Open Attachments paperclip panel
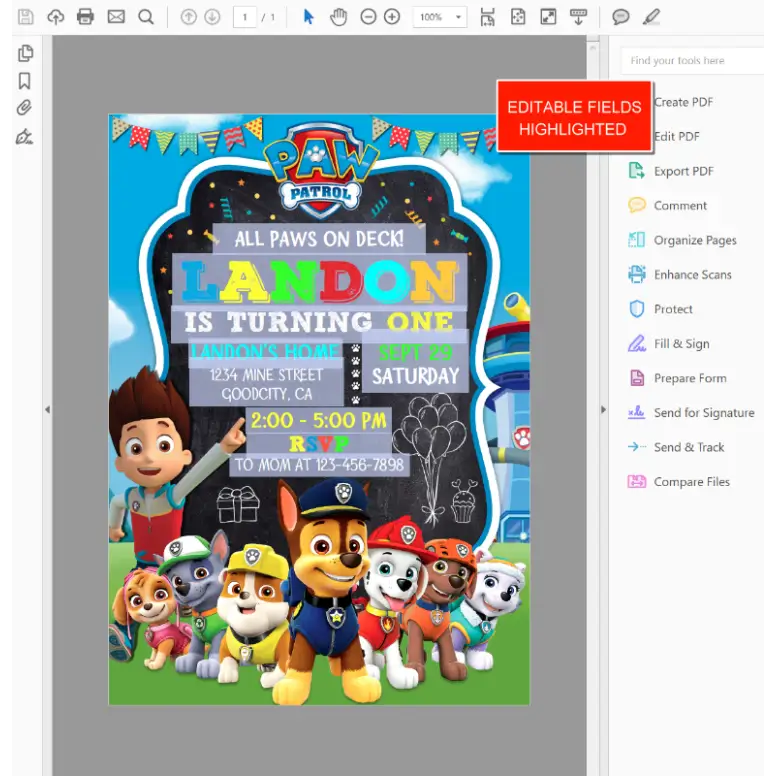 coord(24,107)
